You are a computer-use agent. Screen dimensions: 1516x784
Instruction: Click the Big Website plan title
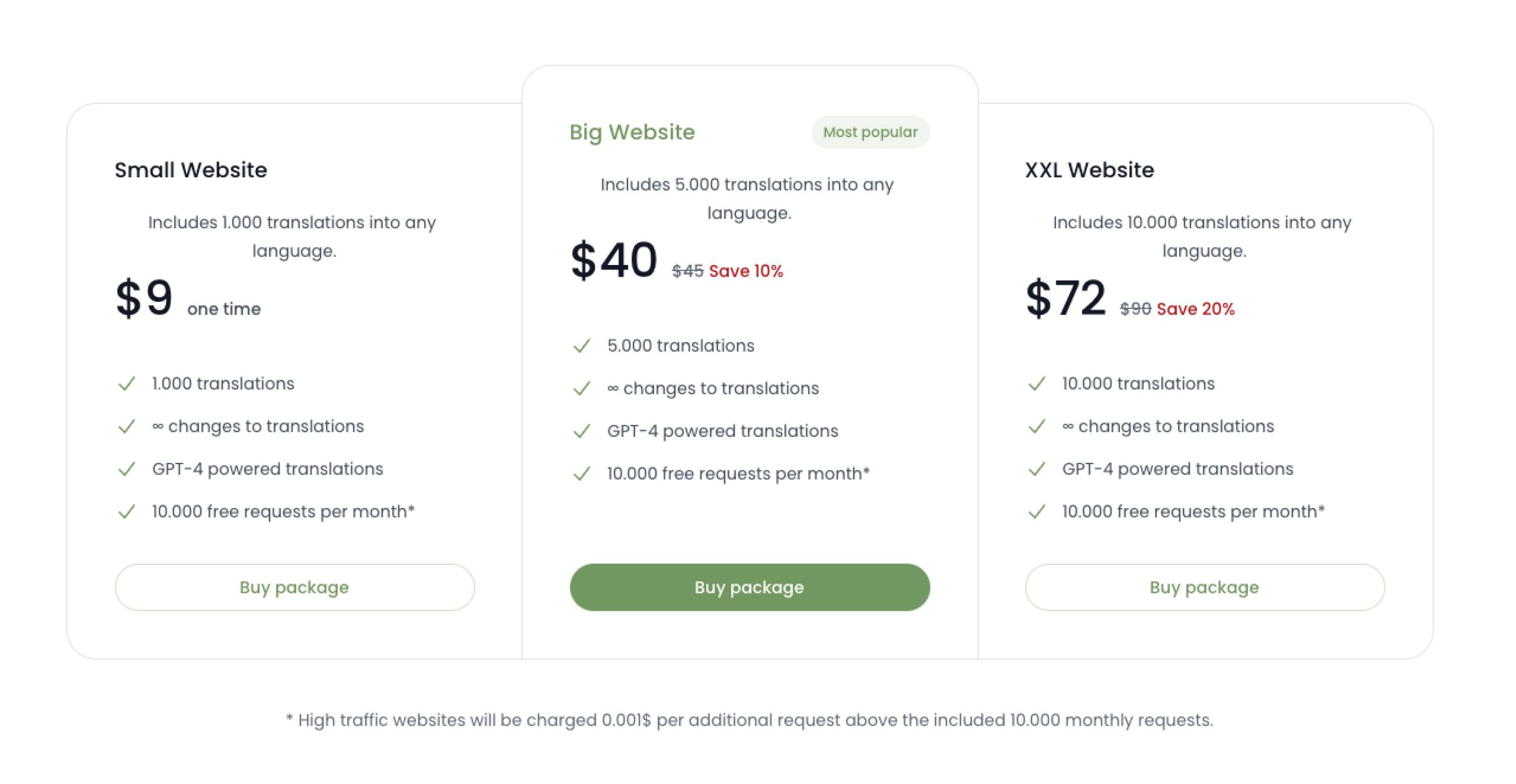[632, 133]
